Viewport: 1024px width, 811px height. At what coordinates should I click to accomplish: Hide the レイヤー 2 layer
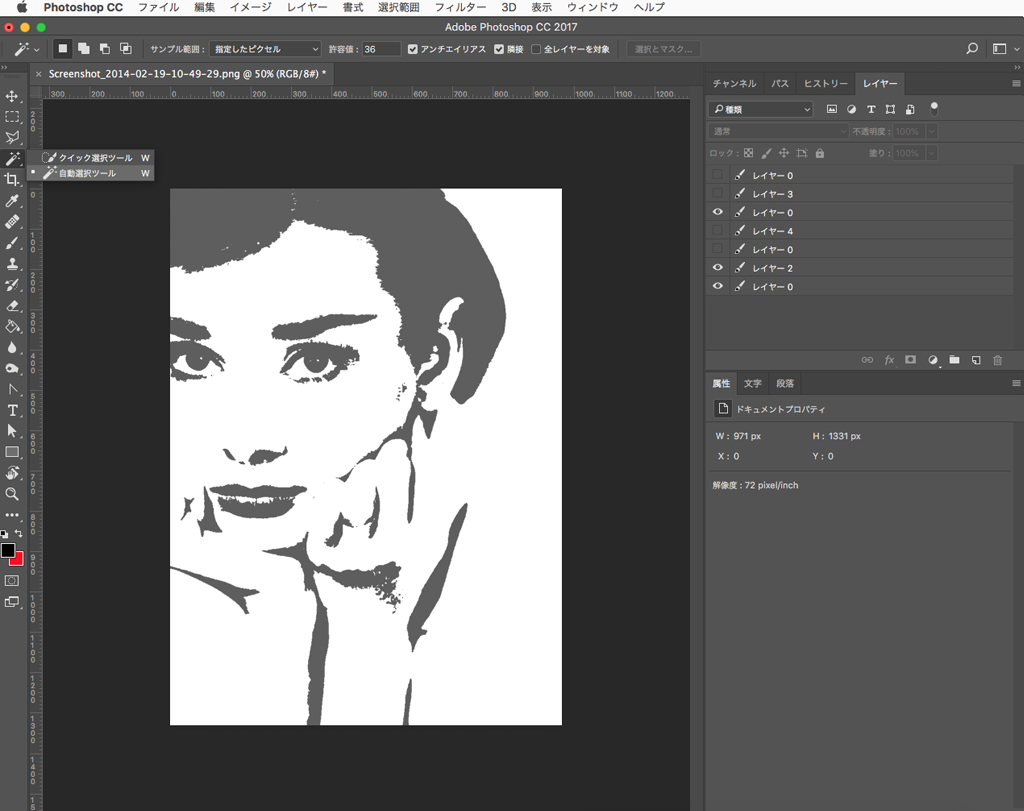point(718,268)
